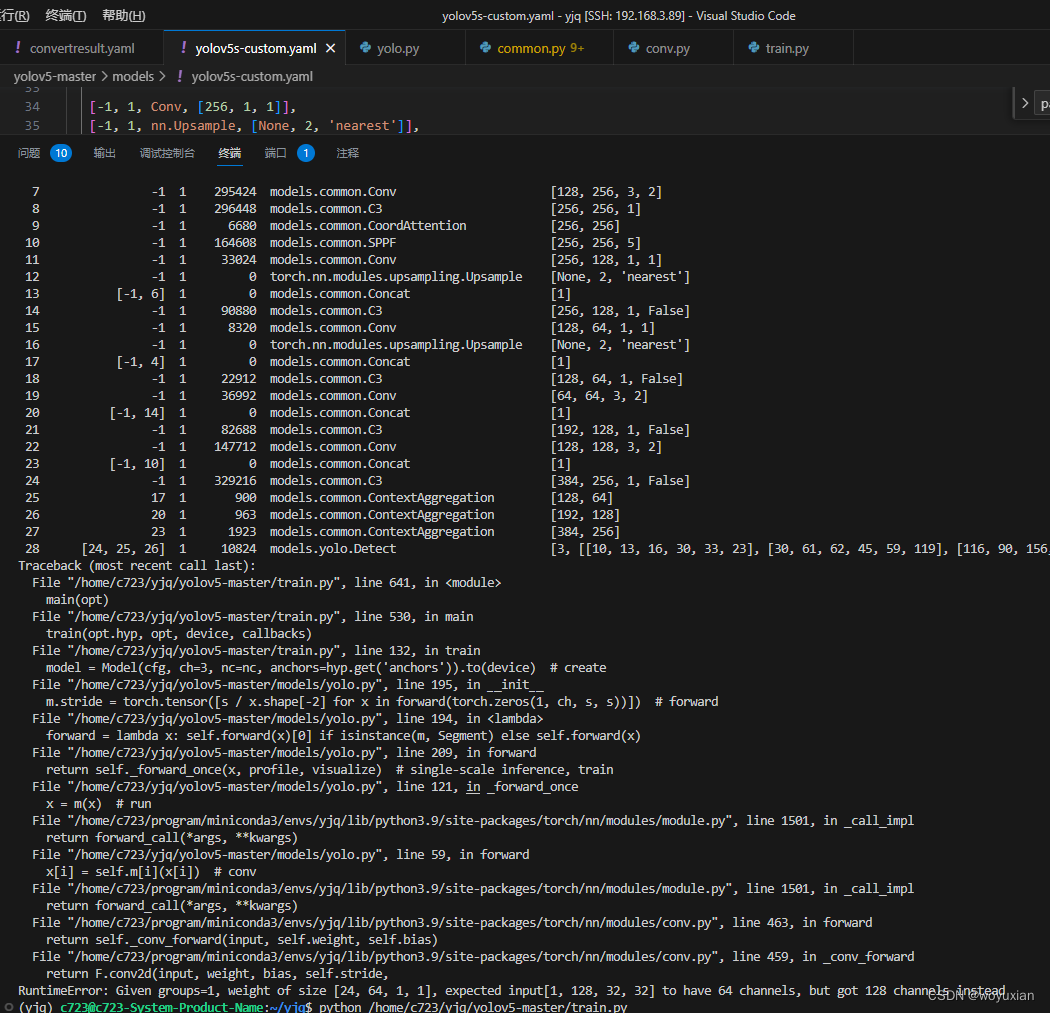The image size is (1050, 1013).
Task: Open the yolov5-master breadcrumb dropdown
Action: point(55,76)
